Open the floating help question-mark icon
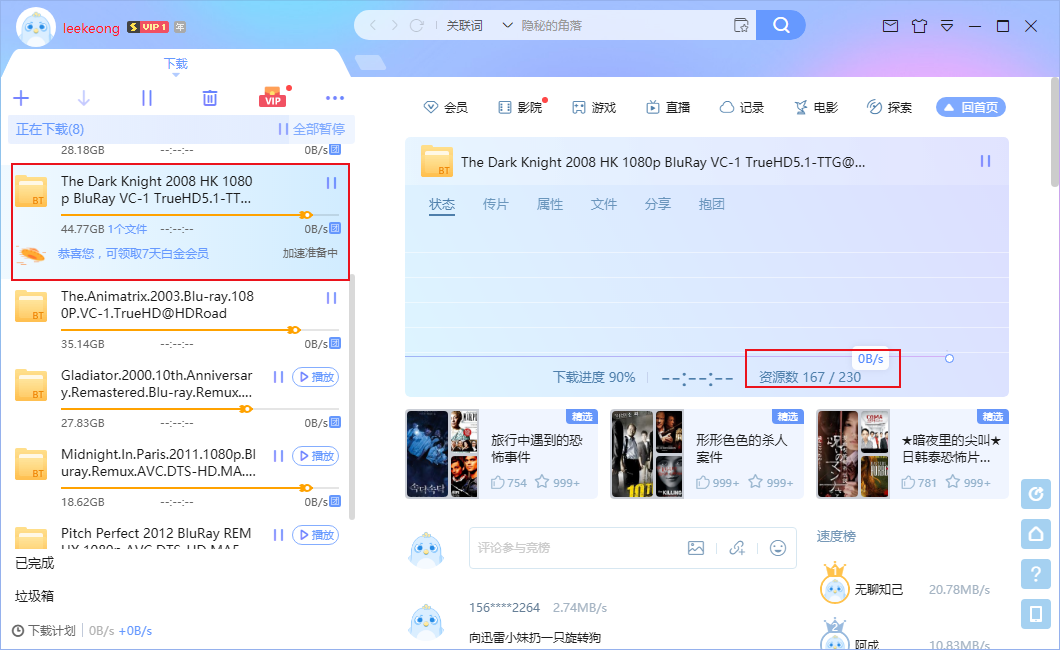Image resolution: width=1060 pixels, height=650 pixels. 1036,574
